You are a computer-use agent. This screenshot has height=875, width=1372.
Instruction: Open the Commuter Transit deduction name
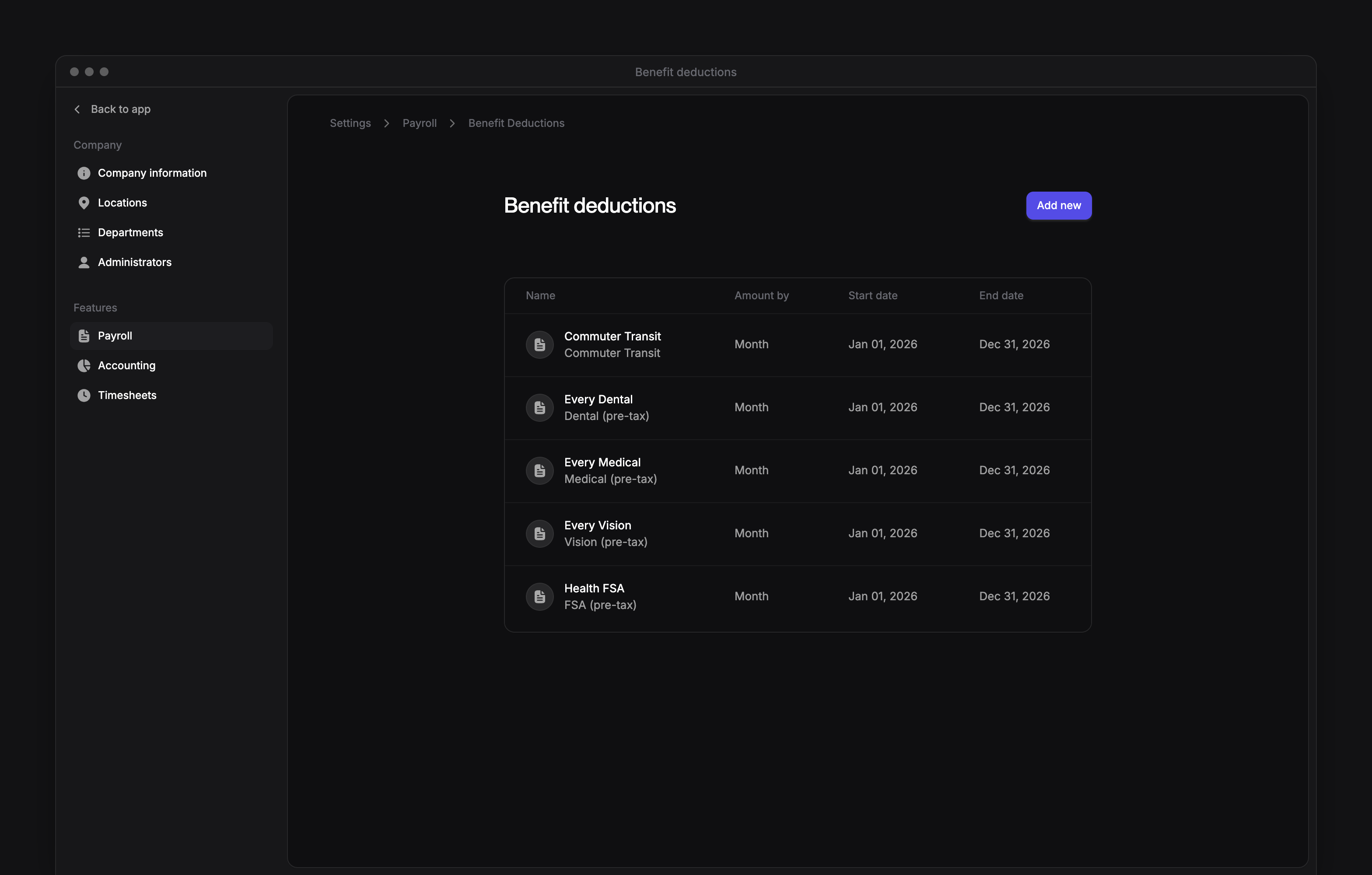click(x=612, y=336)
